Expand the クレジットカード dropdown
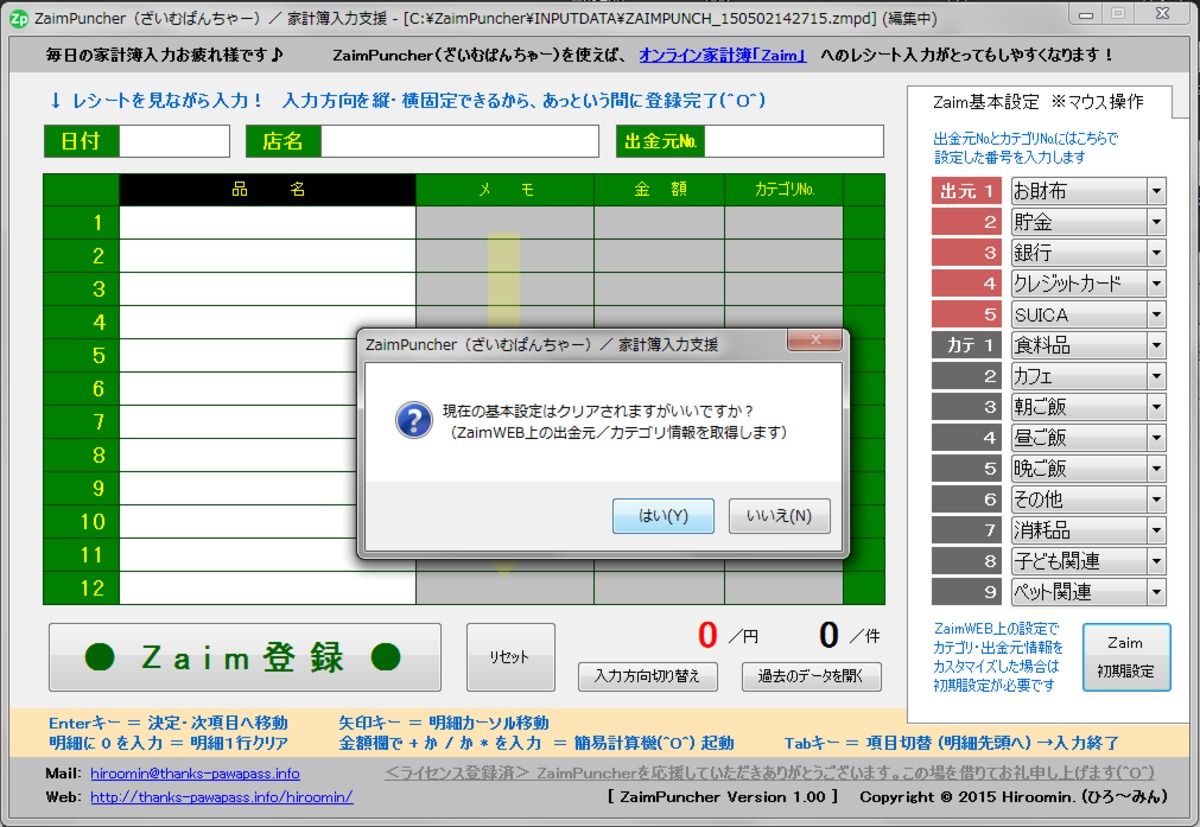1200x827 pixels. [1156, 284]
